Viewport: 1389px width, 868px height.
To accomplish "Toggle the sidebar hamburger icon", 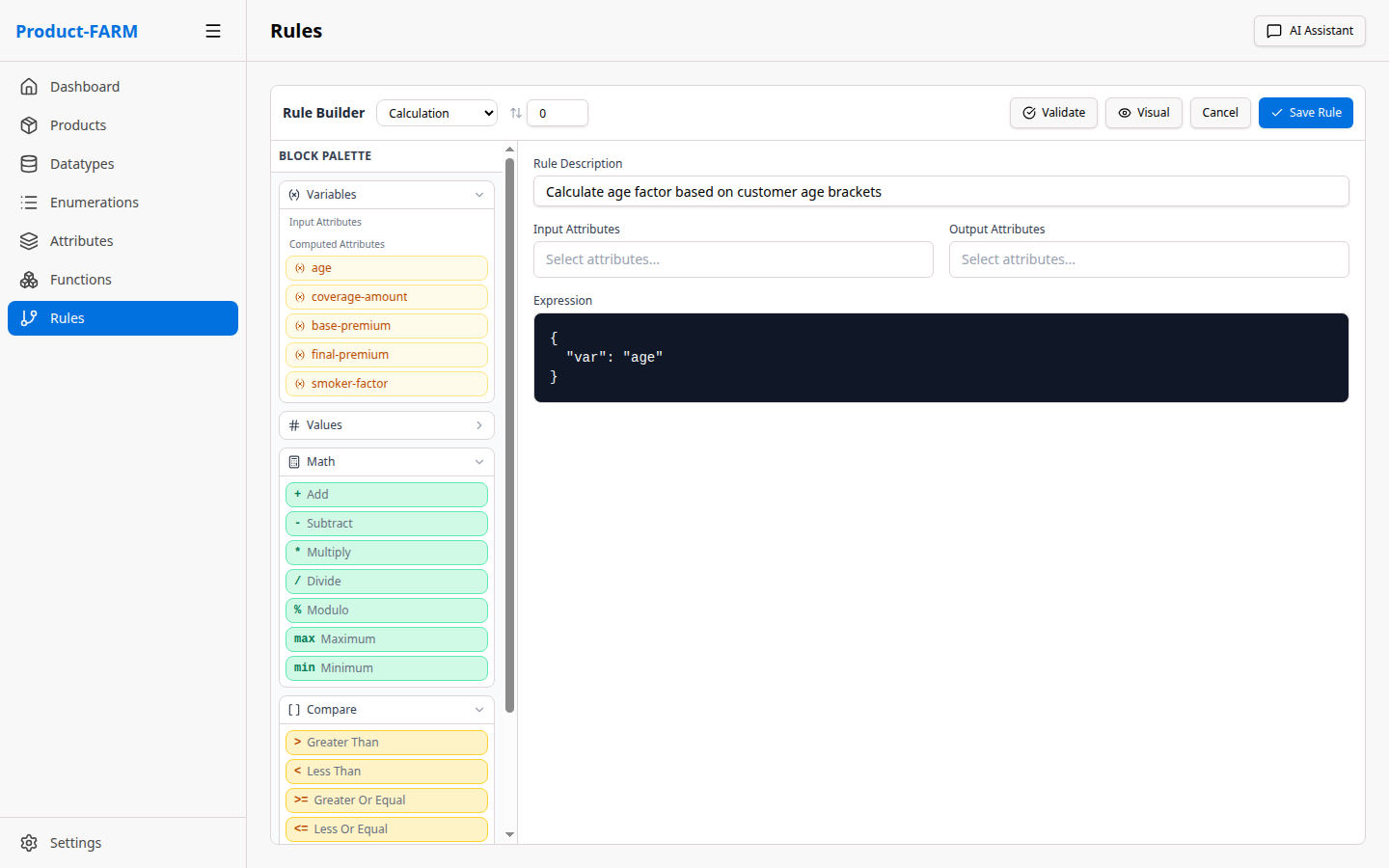I will point(213,30).
